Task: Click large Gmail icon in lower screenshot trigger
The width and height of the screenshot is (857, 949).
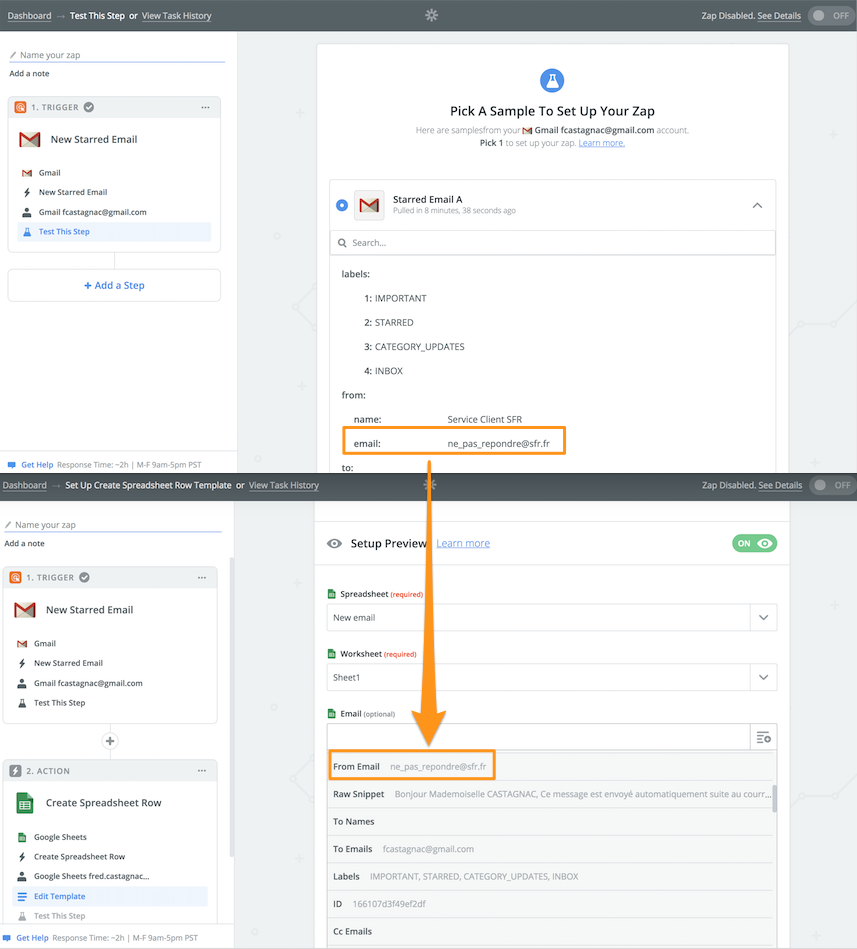Action: tap(25, 610)
